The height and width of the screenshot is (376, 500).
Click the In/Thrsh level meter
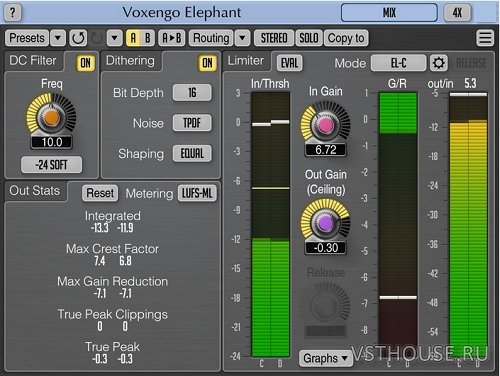point(270,224)
